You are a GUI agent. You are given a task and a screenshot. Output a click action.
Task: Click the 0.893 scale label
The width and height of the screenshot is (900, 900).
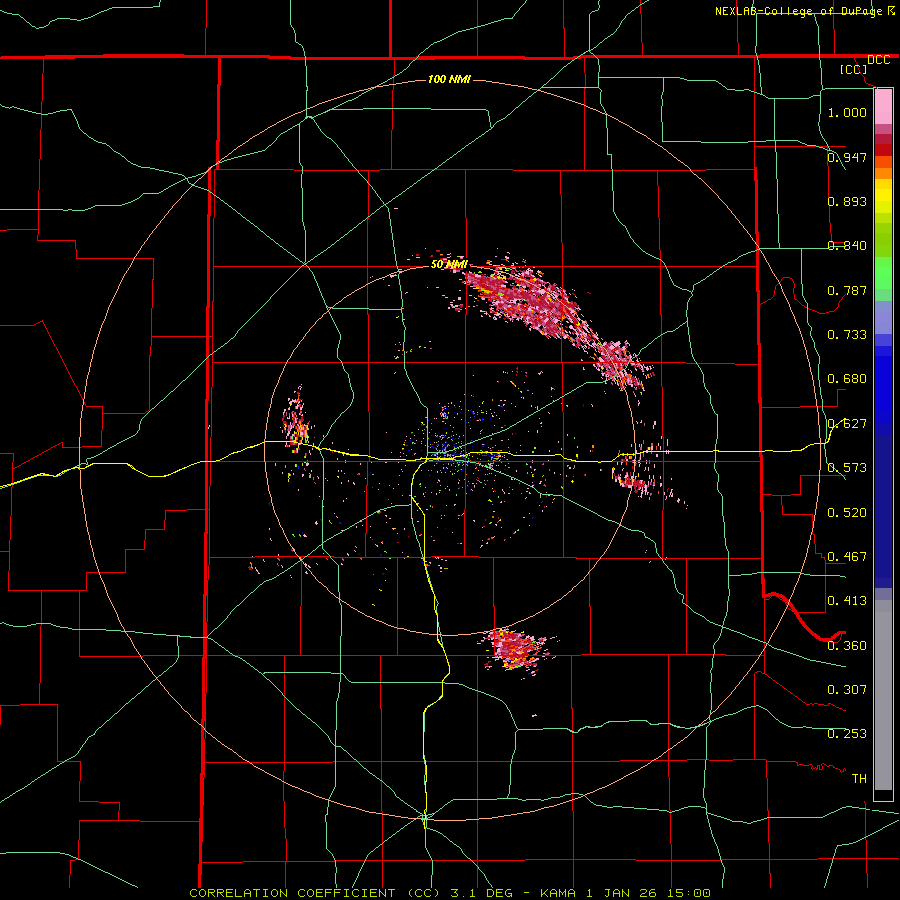[x=847, y=201]
